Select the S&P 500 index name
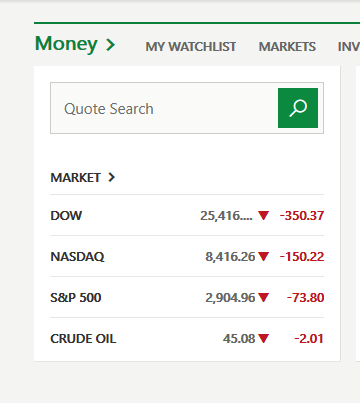 pyautogui.click(x=76, y=298)
